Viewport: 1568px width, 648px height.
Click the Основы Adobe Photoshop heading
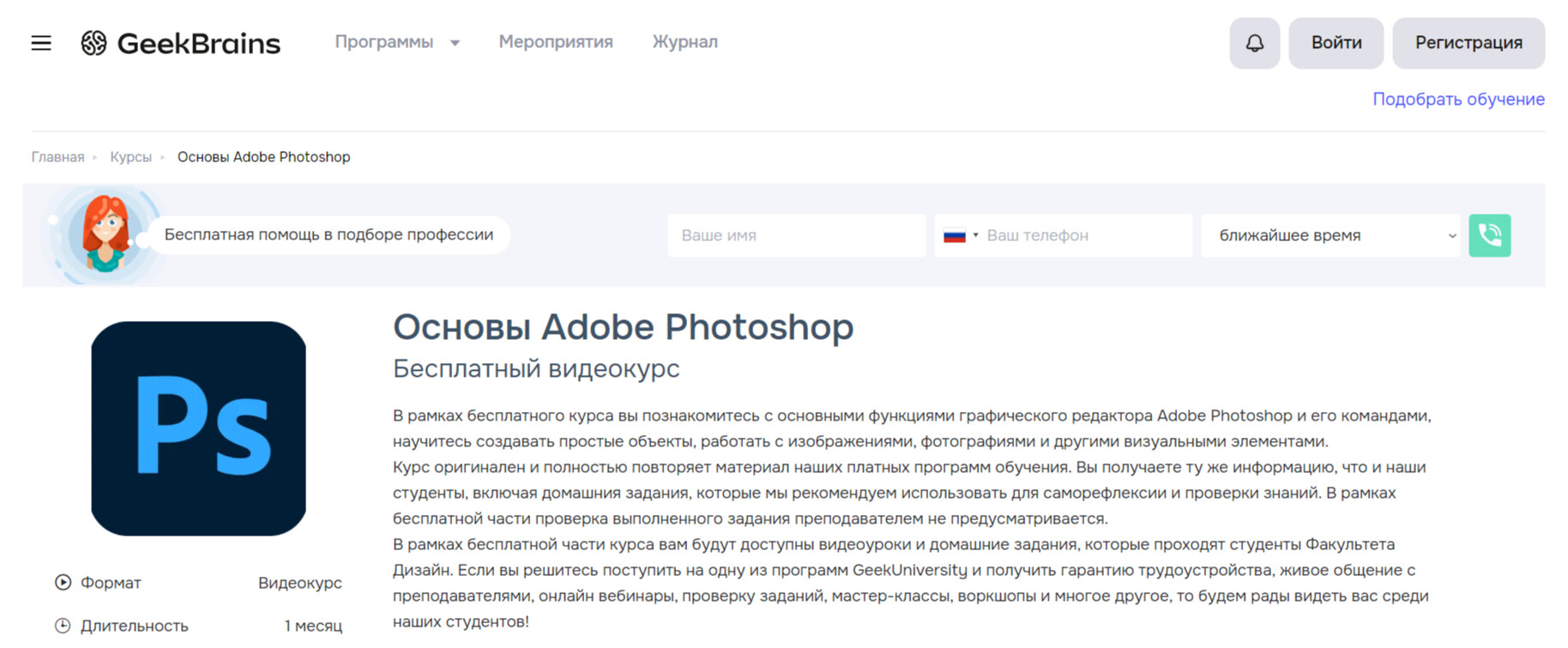pyautogui.click(x=623, y=327)
